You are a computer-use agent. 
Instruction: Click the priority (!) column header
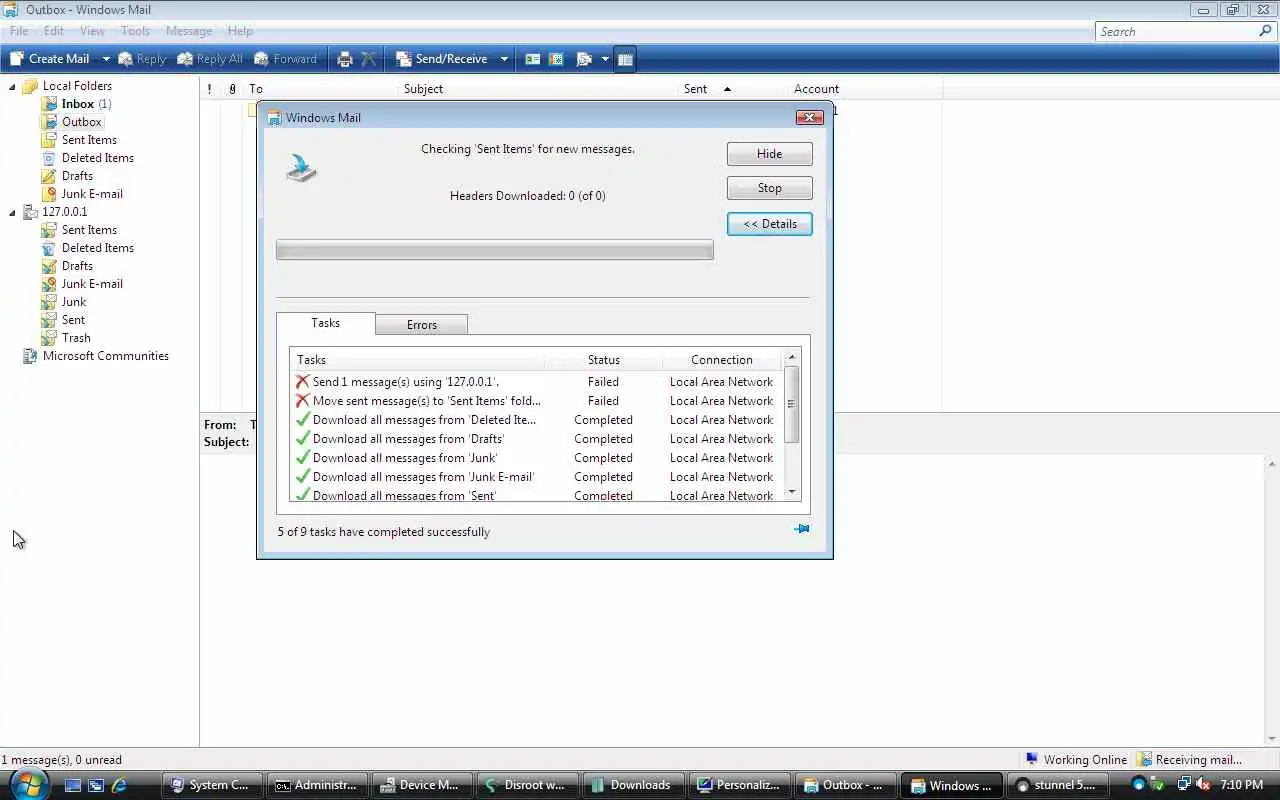(x=210, y=89)
